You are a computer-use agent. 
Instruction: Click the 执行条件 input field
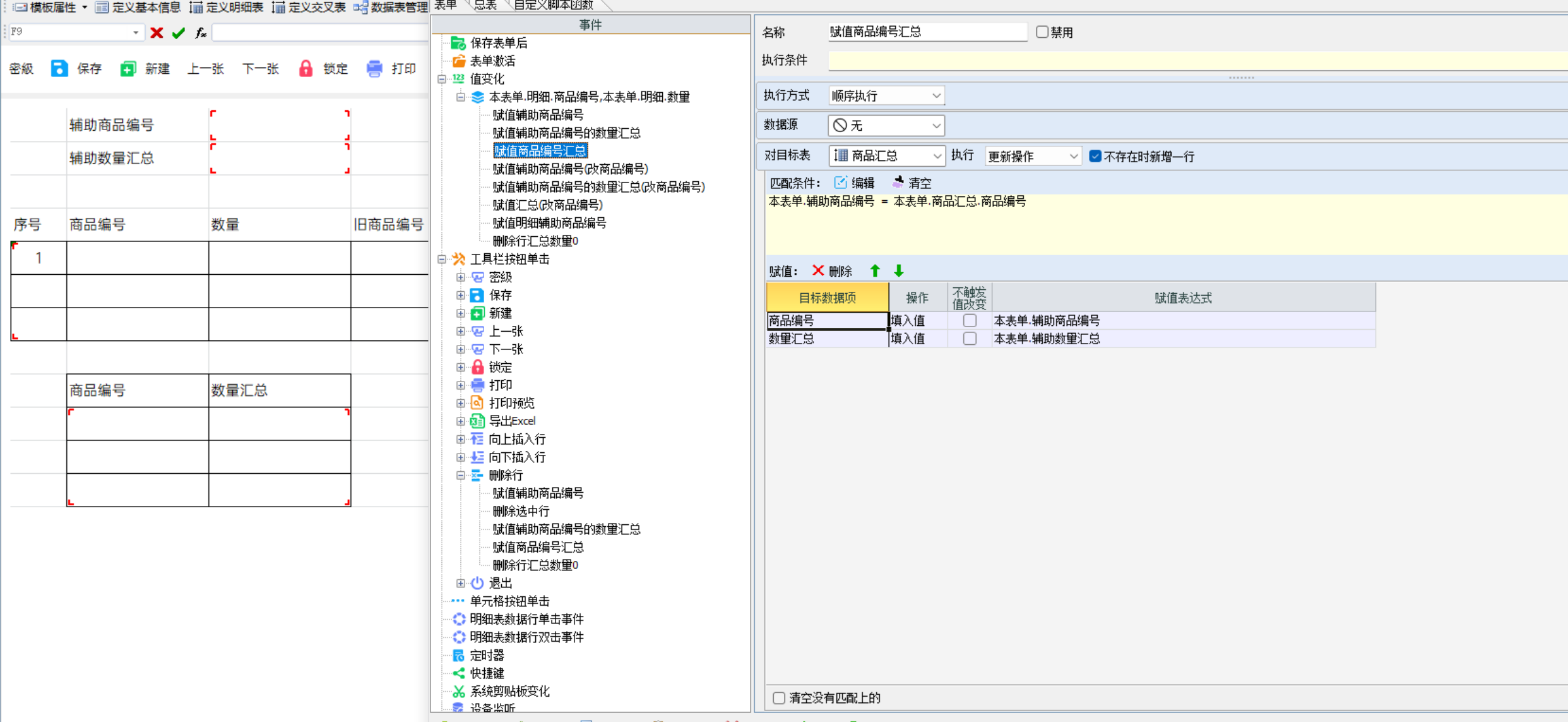pyautogui.click(x=1193, y=61)
